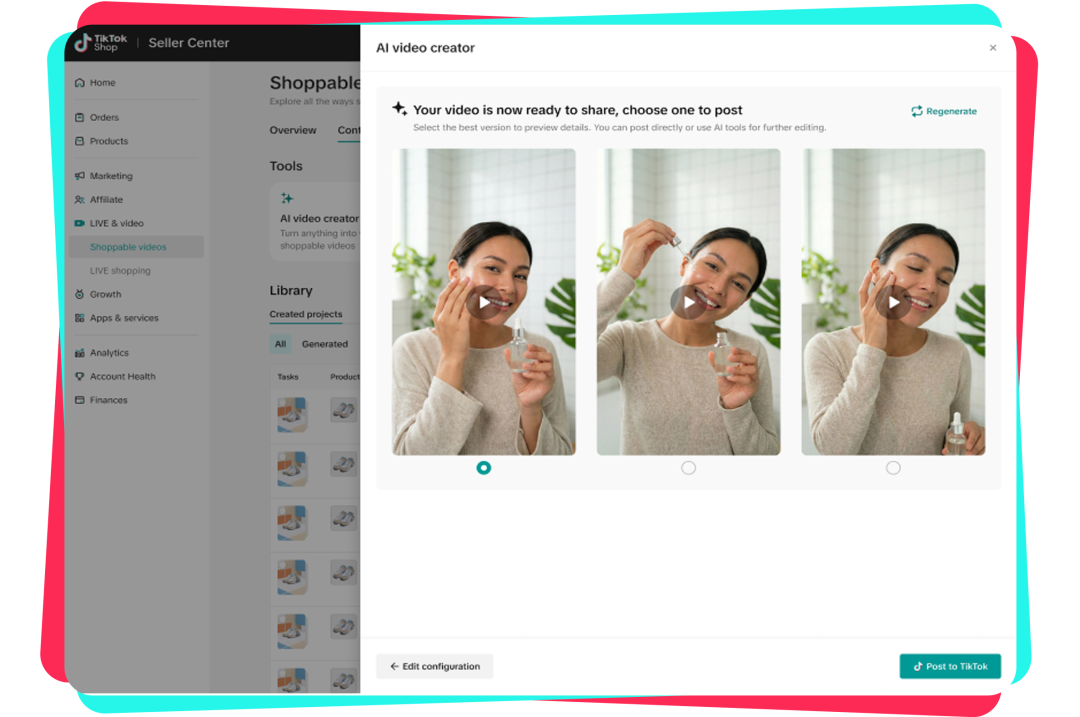The height and width of the screenshot is (717, 1080).
Task: Open Analytics from the sidebar
Action: tap(78, 352)
